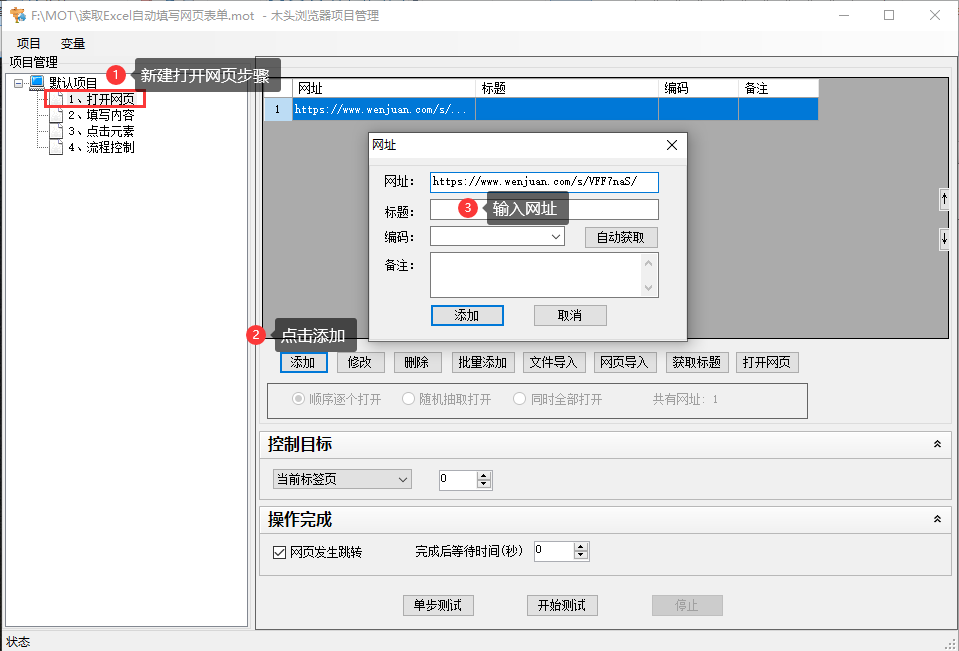
Task: Select the 同时全部打开 radio option
Action: click(519, 397)
